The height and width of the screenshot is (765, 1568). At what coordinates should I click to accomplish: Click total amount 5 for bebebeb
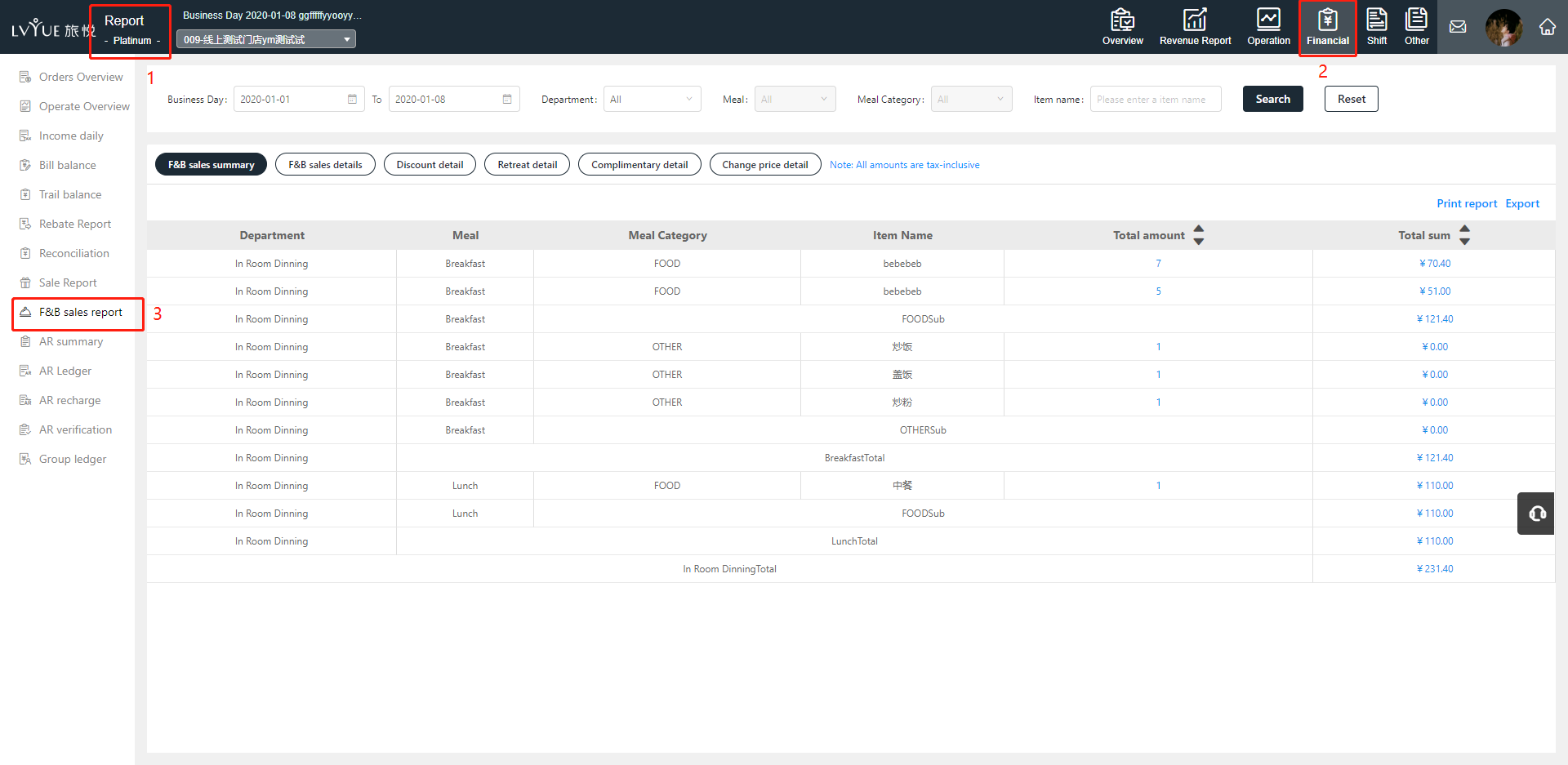pyautogui.click(x=1158, y=291)
